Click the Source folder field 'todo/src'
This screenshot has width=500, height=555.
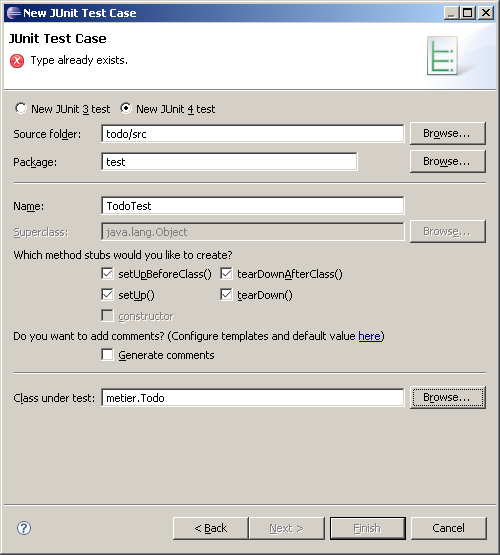pos(252,134)
